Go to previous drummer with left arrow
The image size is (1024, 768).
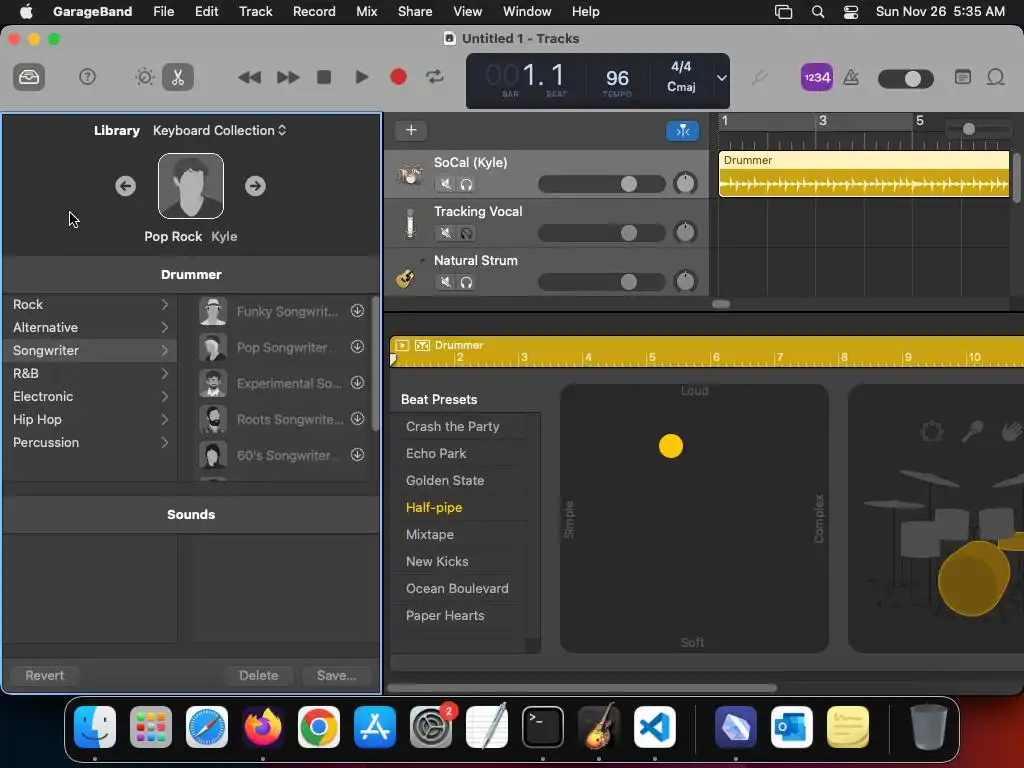tap(125, 186)
